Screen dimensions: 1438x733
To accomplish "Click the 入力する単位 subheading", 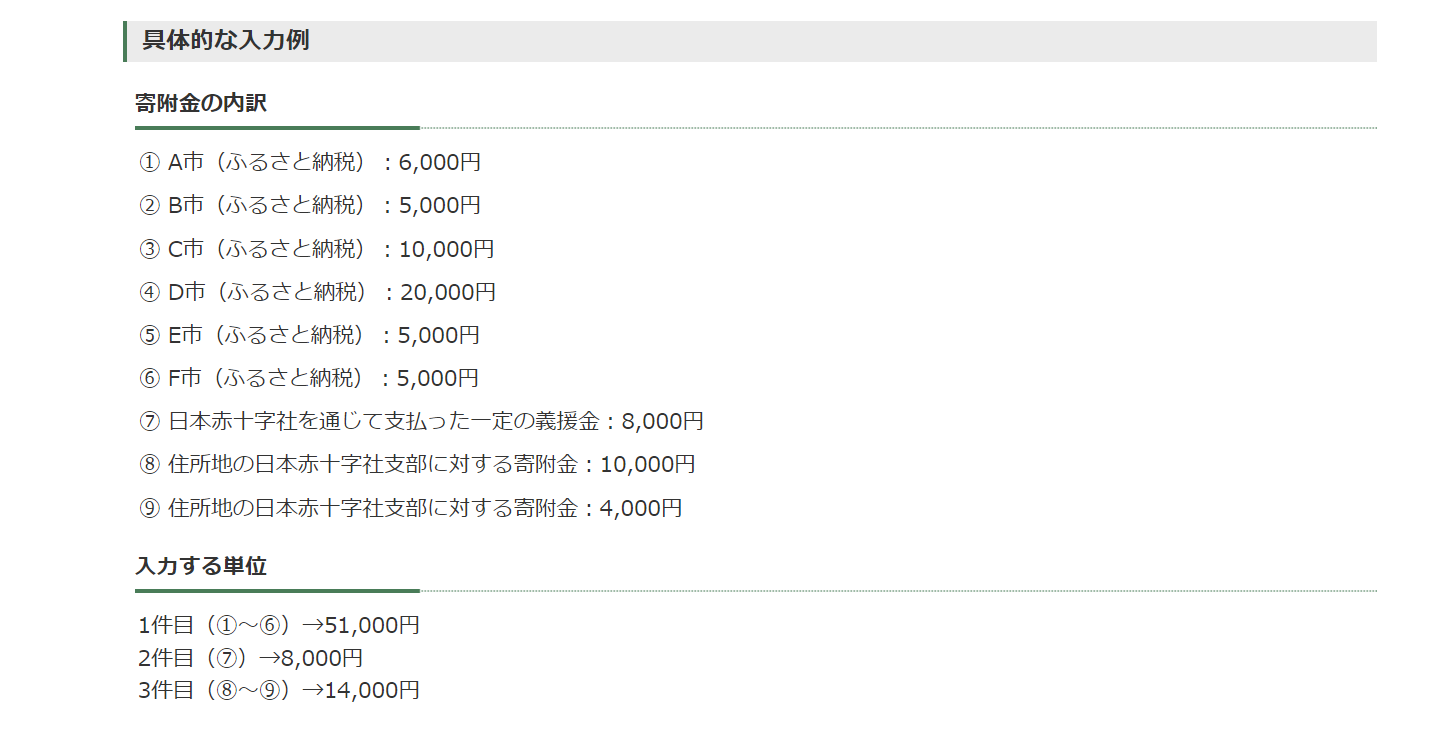I will (201, 566).
